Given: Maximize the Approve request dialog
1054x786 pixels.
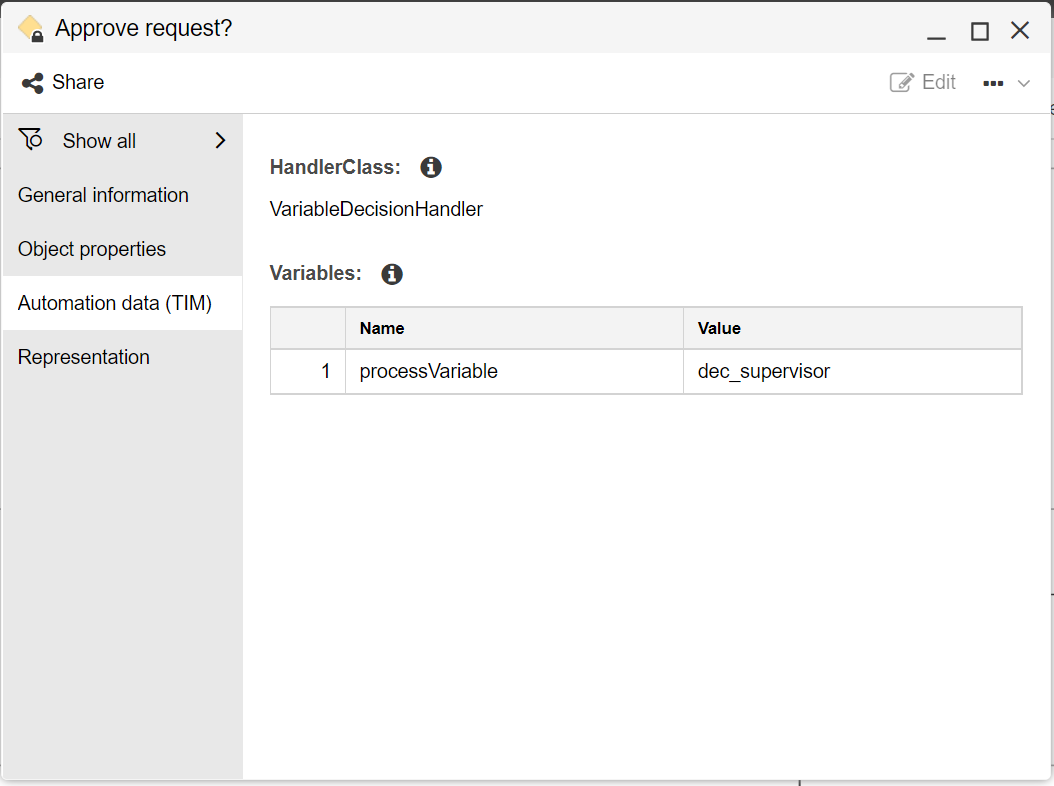Looking at the screenshot, I should pyautogui.click(x=980, y=31).
